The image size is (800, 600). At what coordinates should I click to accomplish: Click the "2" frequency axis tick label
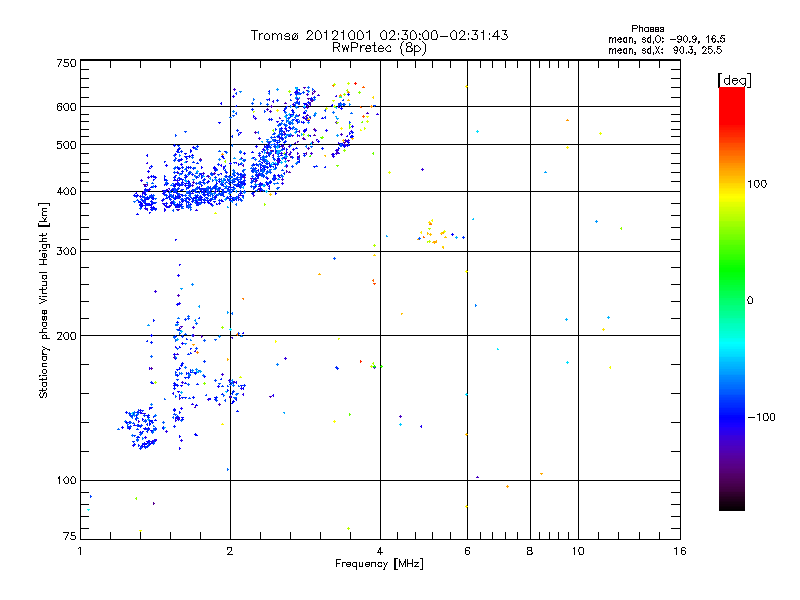[x=230, y=551]
